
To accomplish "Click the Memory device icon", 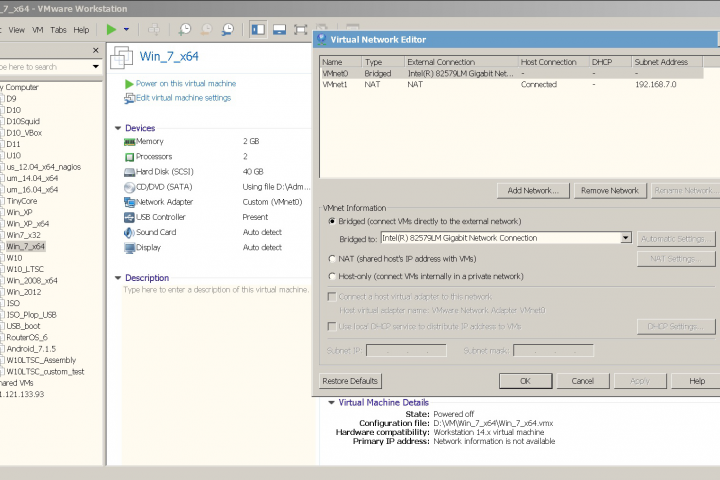I will click(x=129, y=142).
